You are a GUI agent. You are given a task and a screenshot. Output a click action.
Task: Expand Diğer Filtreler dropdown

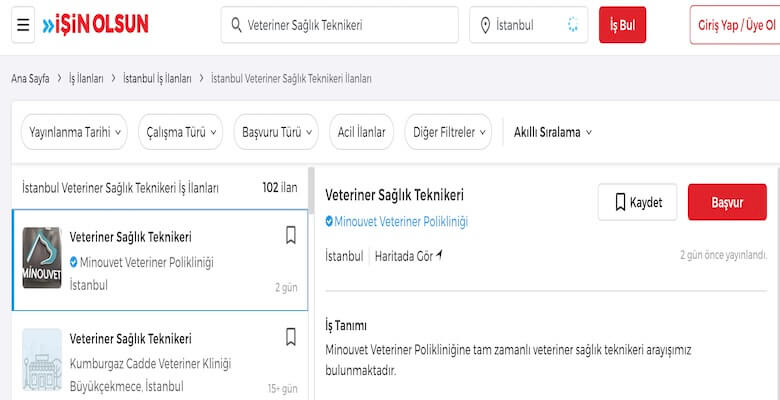coord(448,132)
